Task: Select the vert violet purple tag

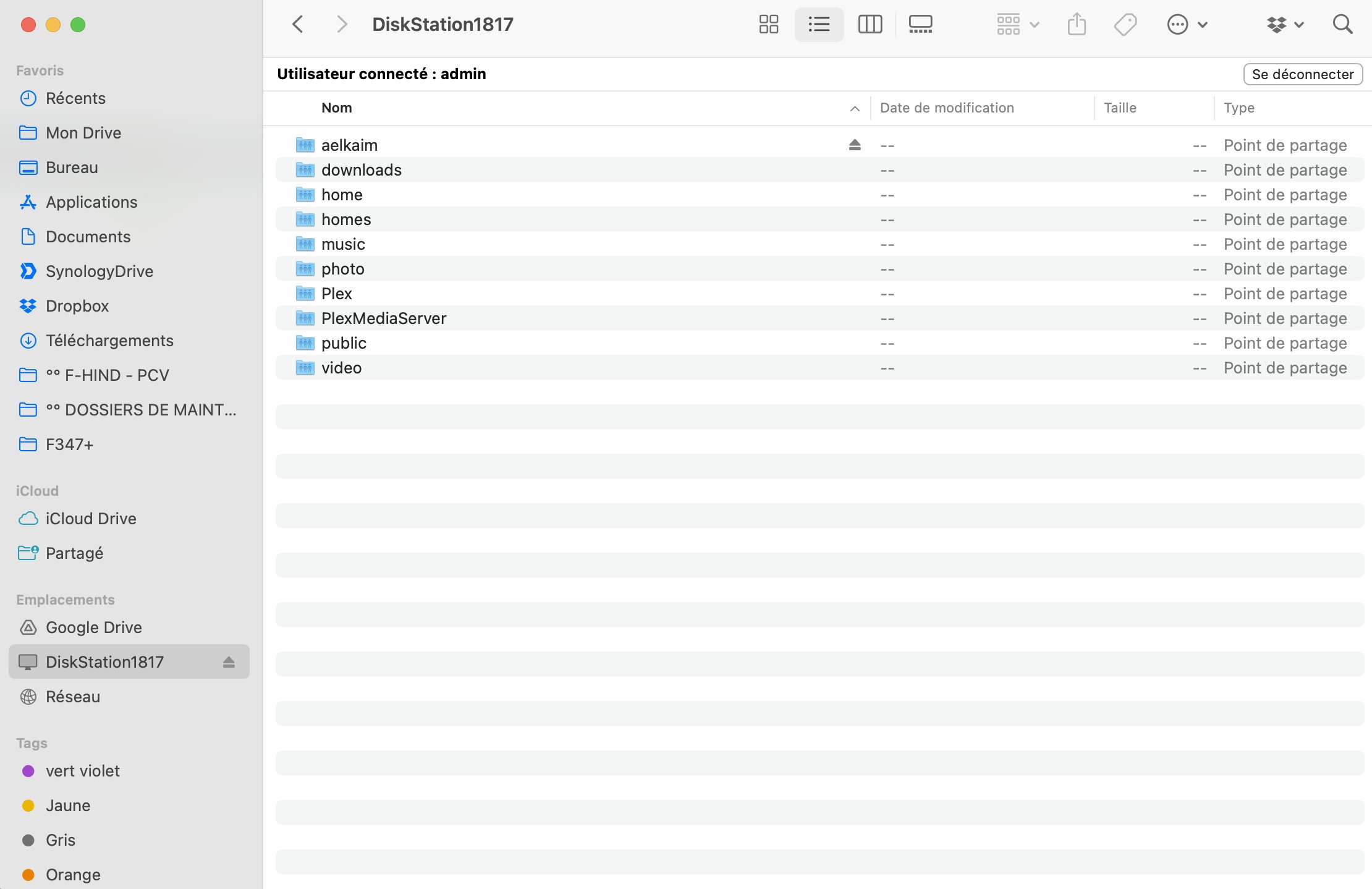Action: click(x=82, y=771)
